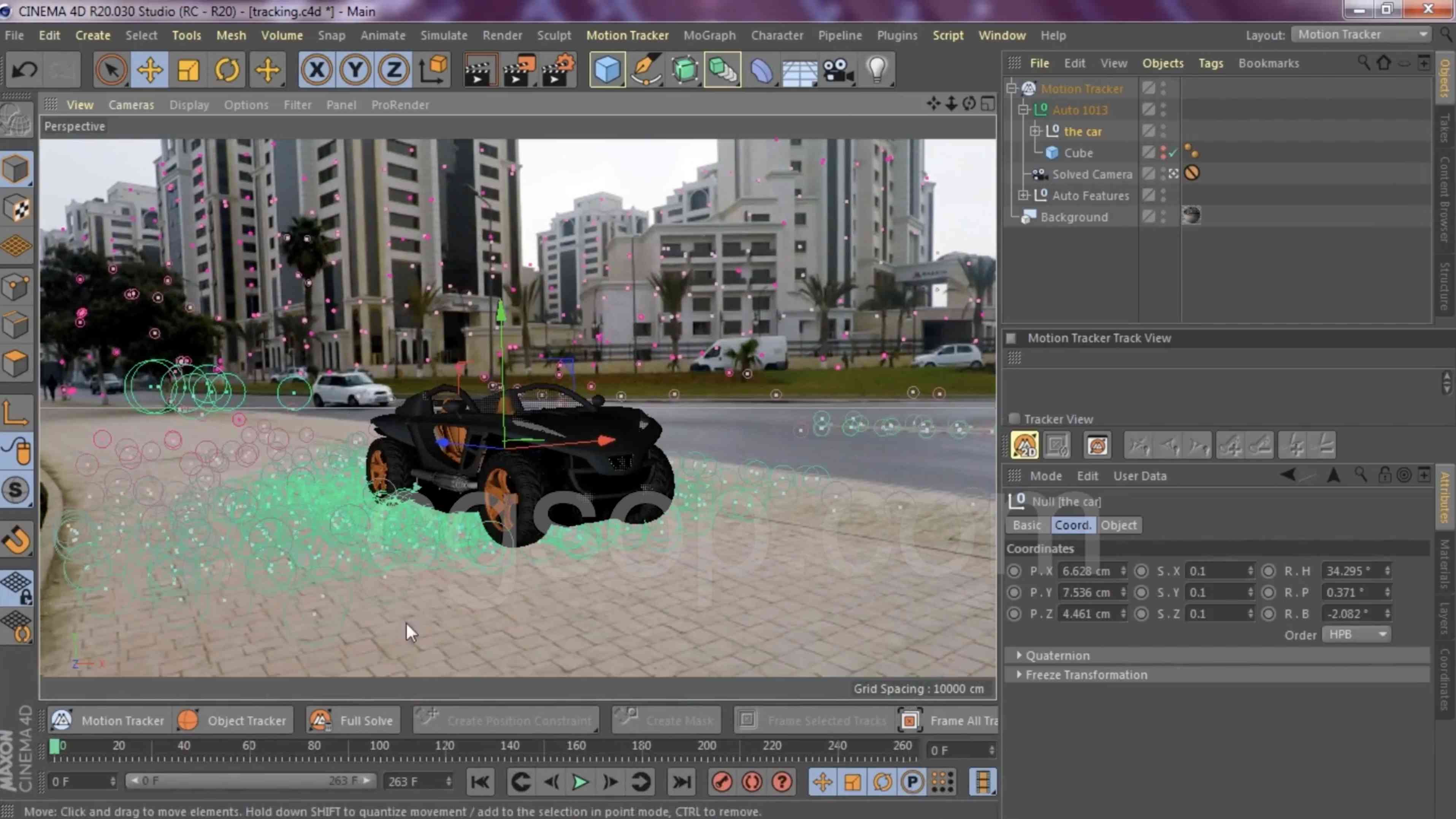This screenshot has width=1456, height=819.
Task: Select the Rotate tool in top toolbar
Action: tap(227, 70)
